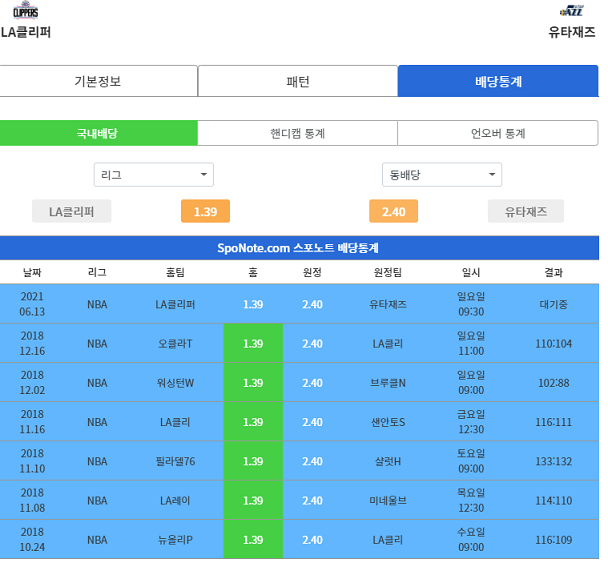608x571 pixels.
Task: Expand the 리그 dropdown
Action: (x=153, y=175)
